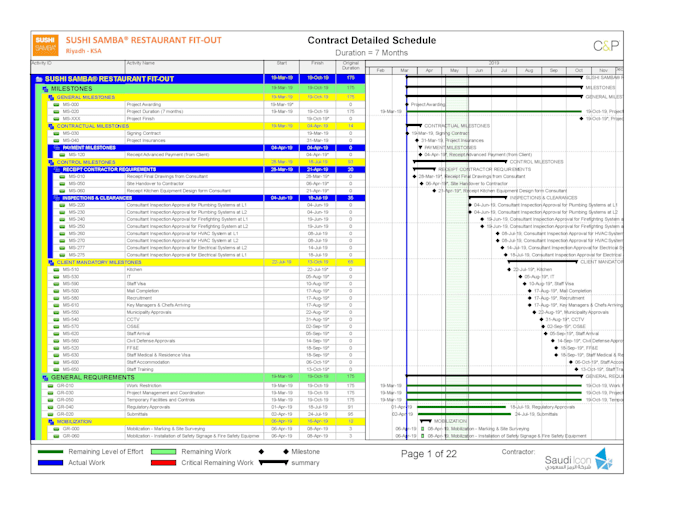
Task: Click the May month header in timeline
Action: (x=454, y=70)
